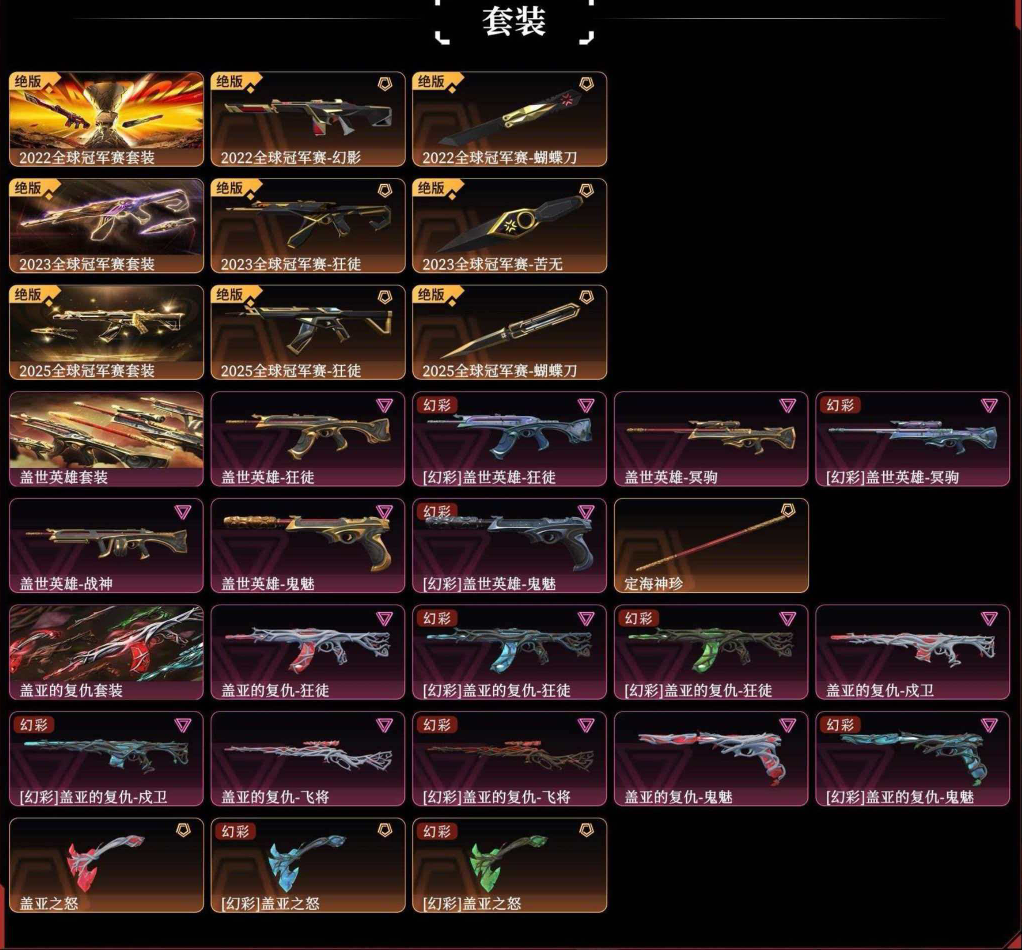Click pentagon icon on 2022全球冠军赛-幻影 card

click(x=385, y=84)
